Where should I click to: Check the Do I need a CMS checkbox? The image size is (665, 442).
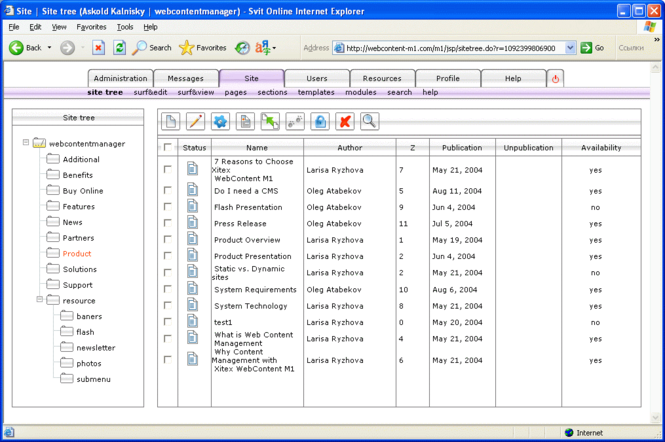(x=168, y=190)
